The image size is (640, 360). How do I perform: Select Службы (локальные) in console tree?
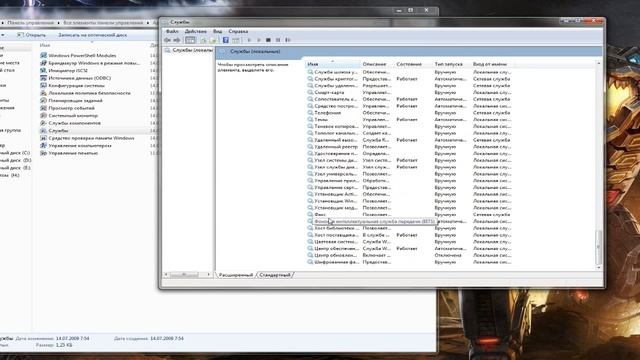tap(189, 50)
